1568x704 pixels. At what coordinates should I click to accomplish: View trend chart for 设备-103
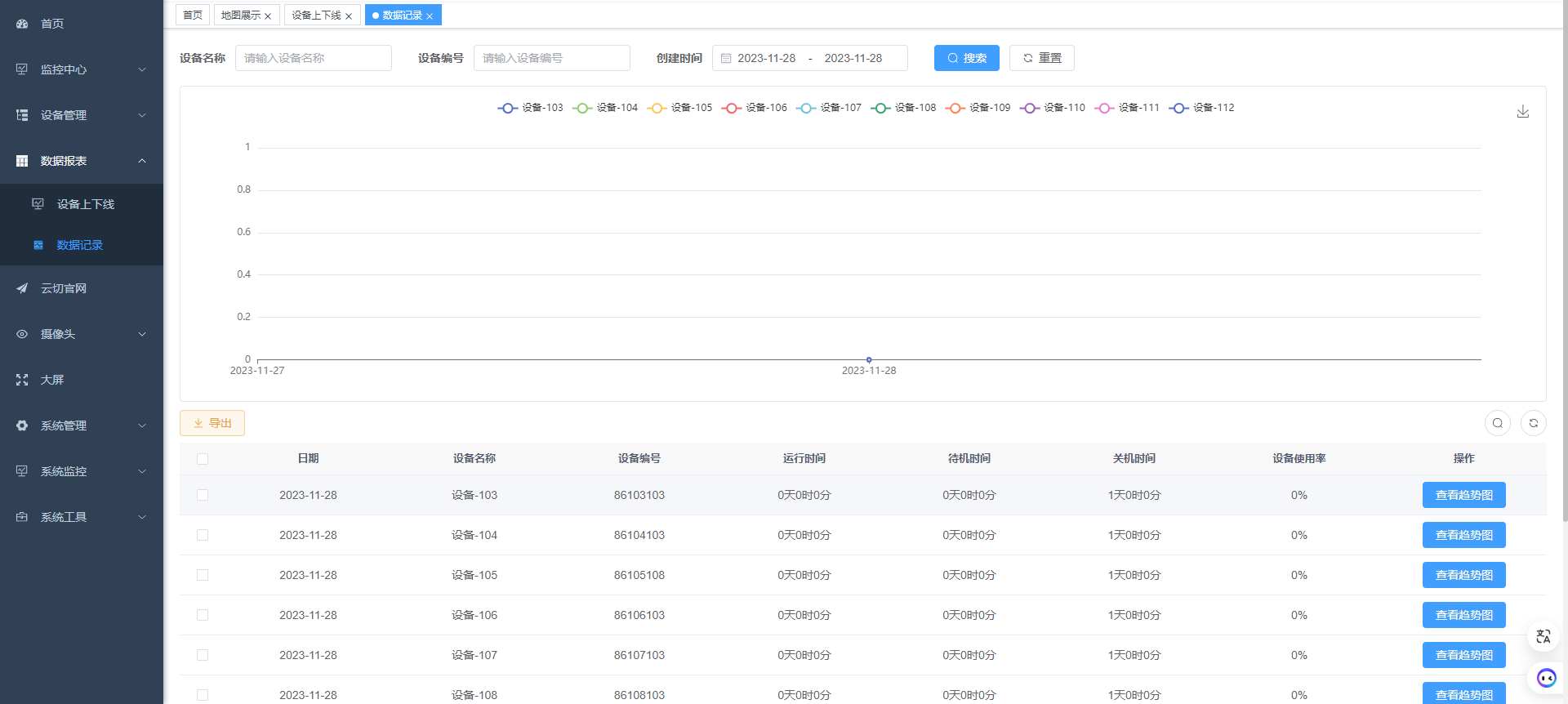(1464, 495)
